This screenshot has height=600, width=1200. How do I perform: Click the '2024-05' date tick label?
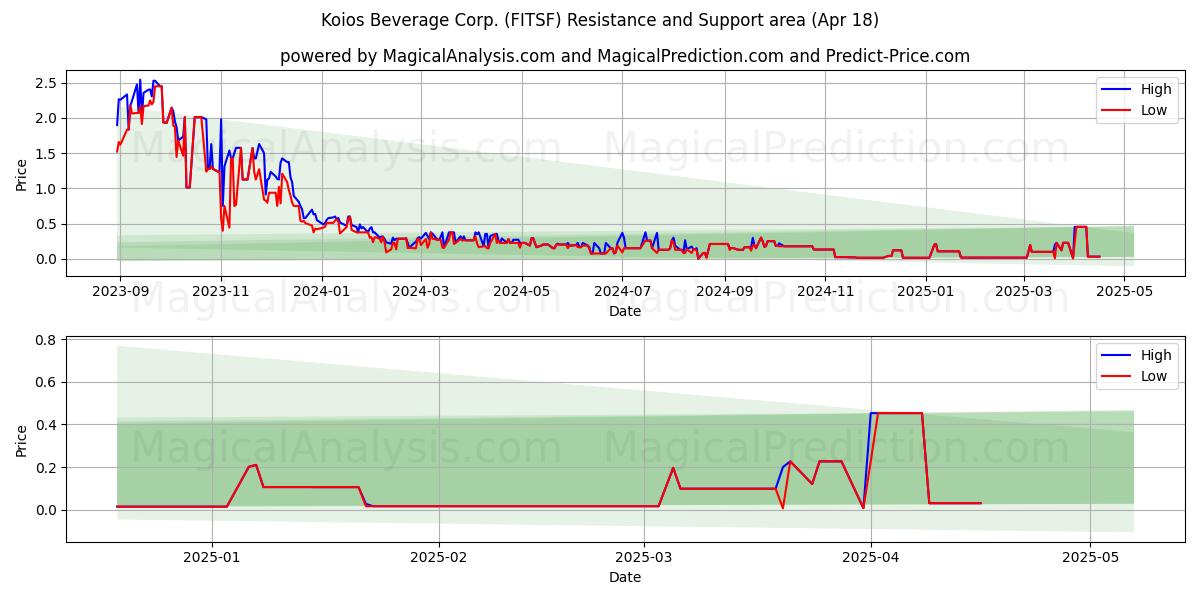click(522, 291)
